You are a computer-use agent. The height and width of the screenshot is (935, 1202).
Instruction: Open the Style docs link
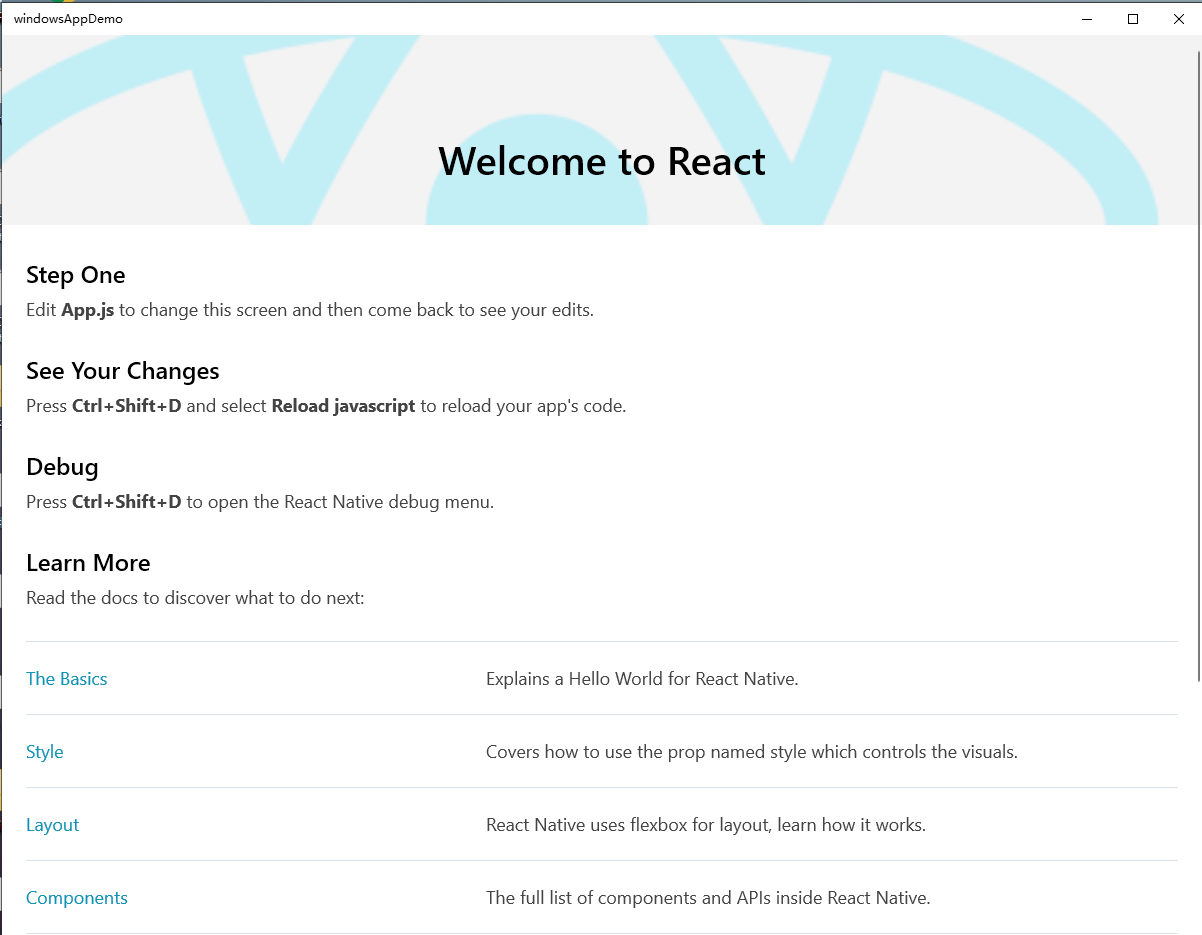45,752
